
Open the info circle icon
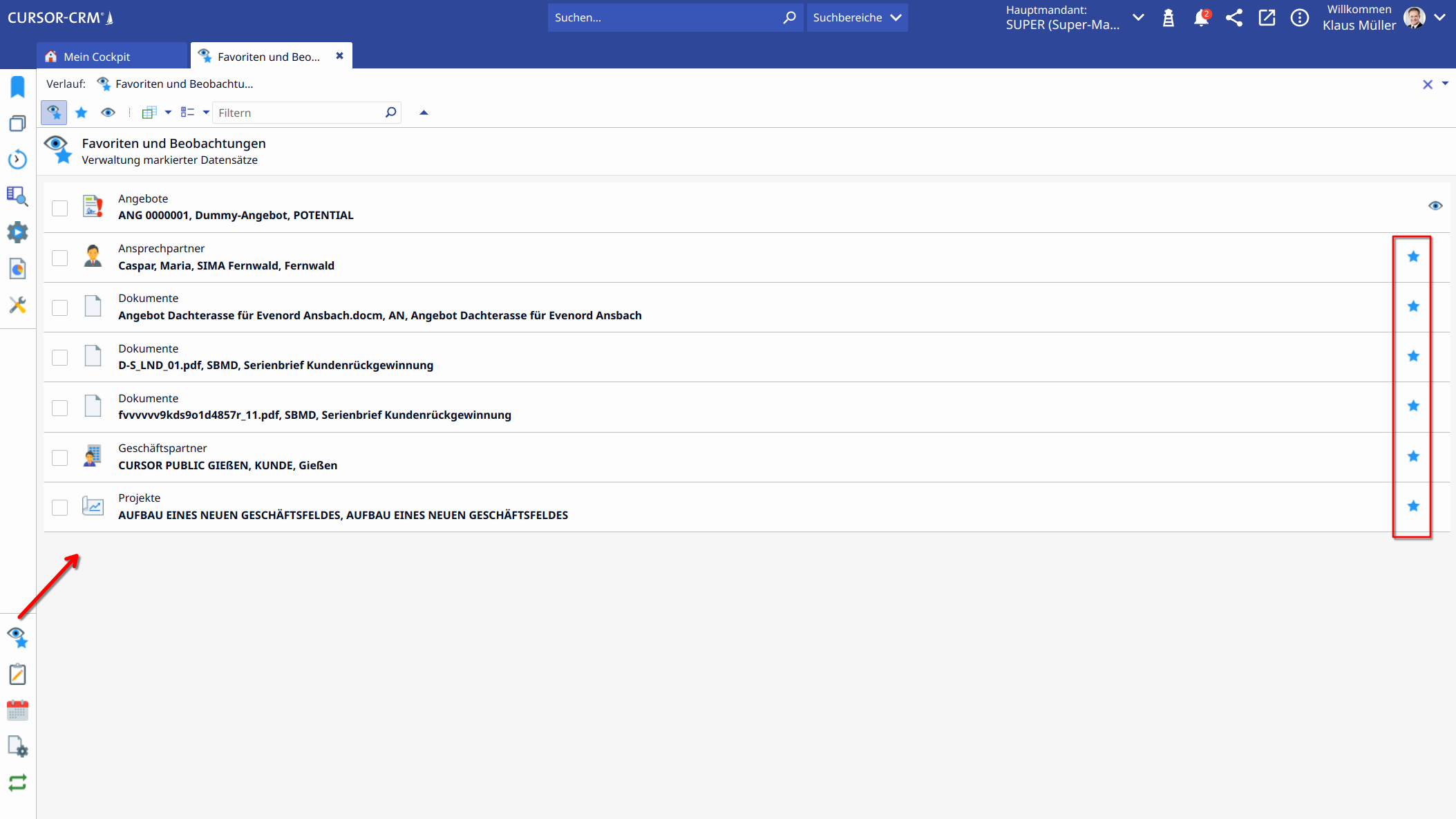tap(1300, 18)
